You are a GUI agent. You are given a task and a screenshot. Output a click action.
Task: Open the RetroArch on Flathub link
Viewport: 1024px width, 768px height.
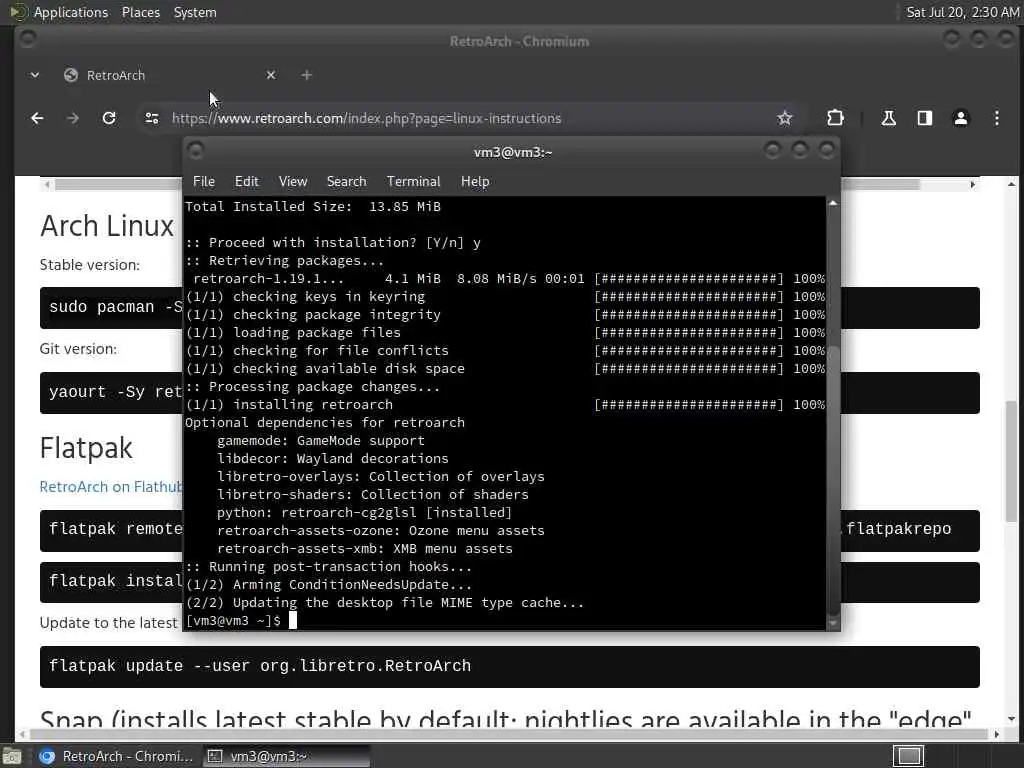[x=111, y=487]
